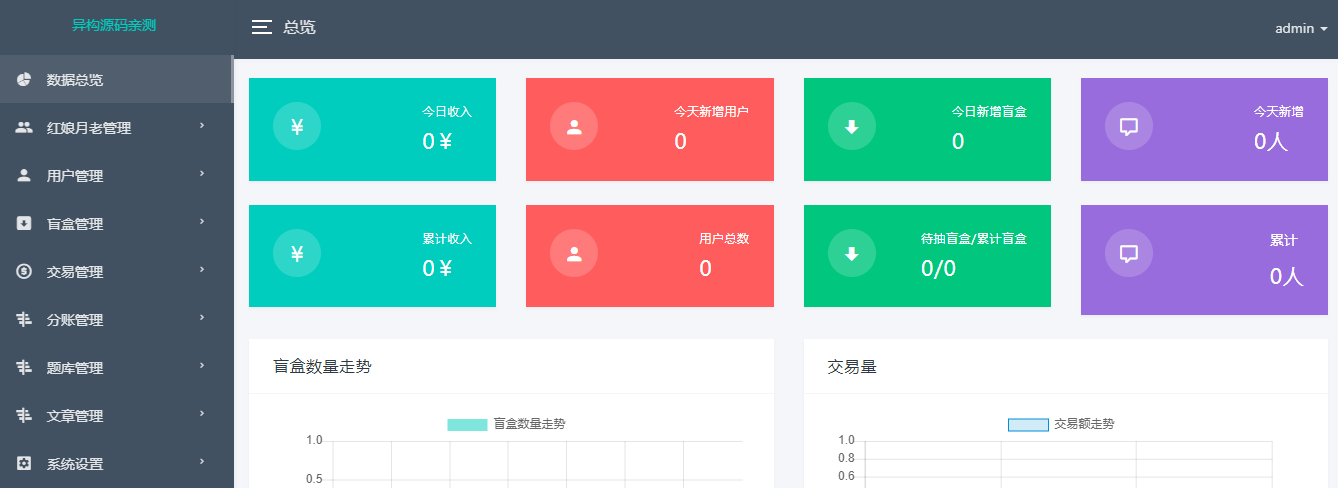Expand the 交易管理 chevron
Image resolution: width=1338 pixels, height=488 pixels.
tap(201, 270)
